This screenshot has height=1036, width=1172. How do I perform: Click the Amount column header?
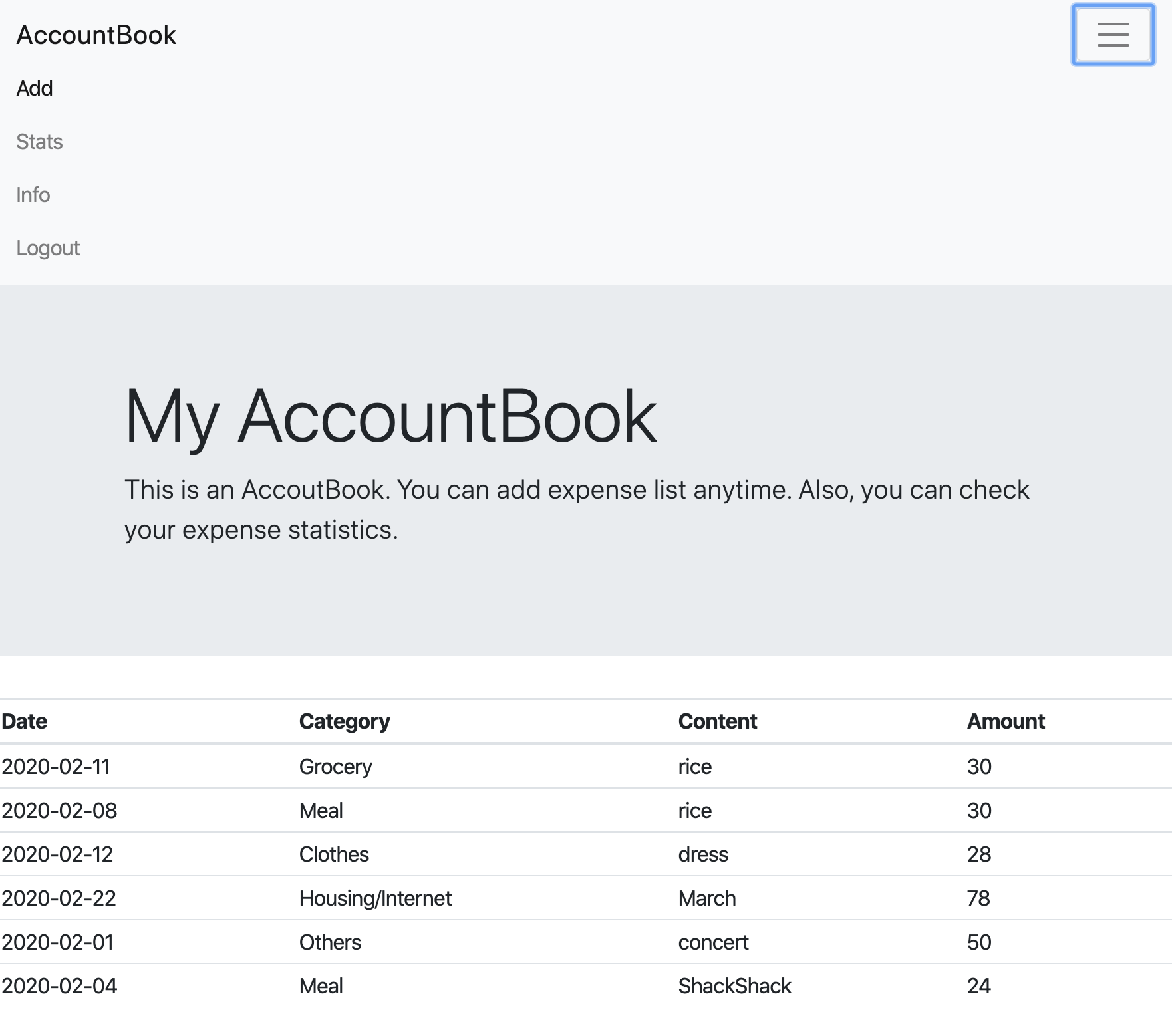[x=1005, y=721]
